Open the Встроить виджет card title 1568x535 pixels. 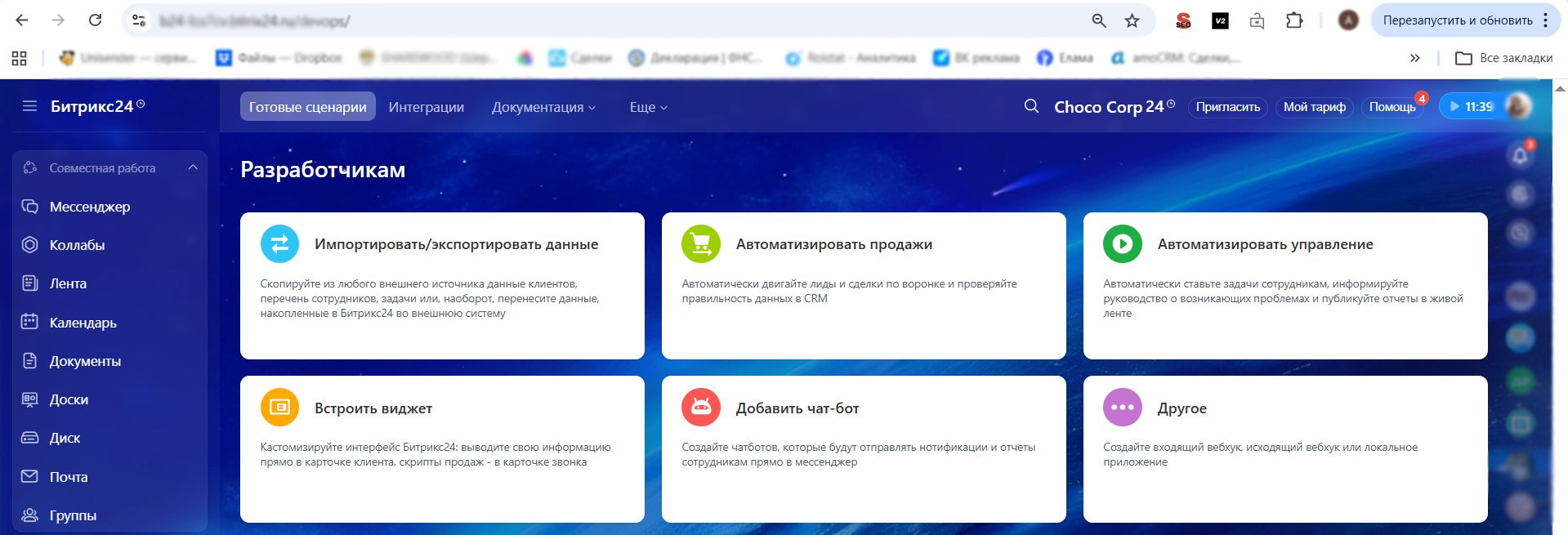[373, 408]
